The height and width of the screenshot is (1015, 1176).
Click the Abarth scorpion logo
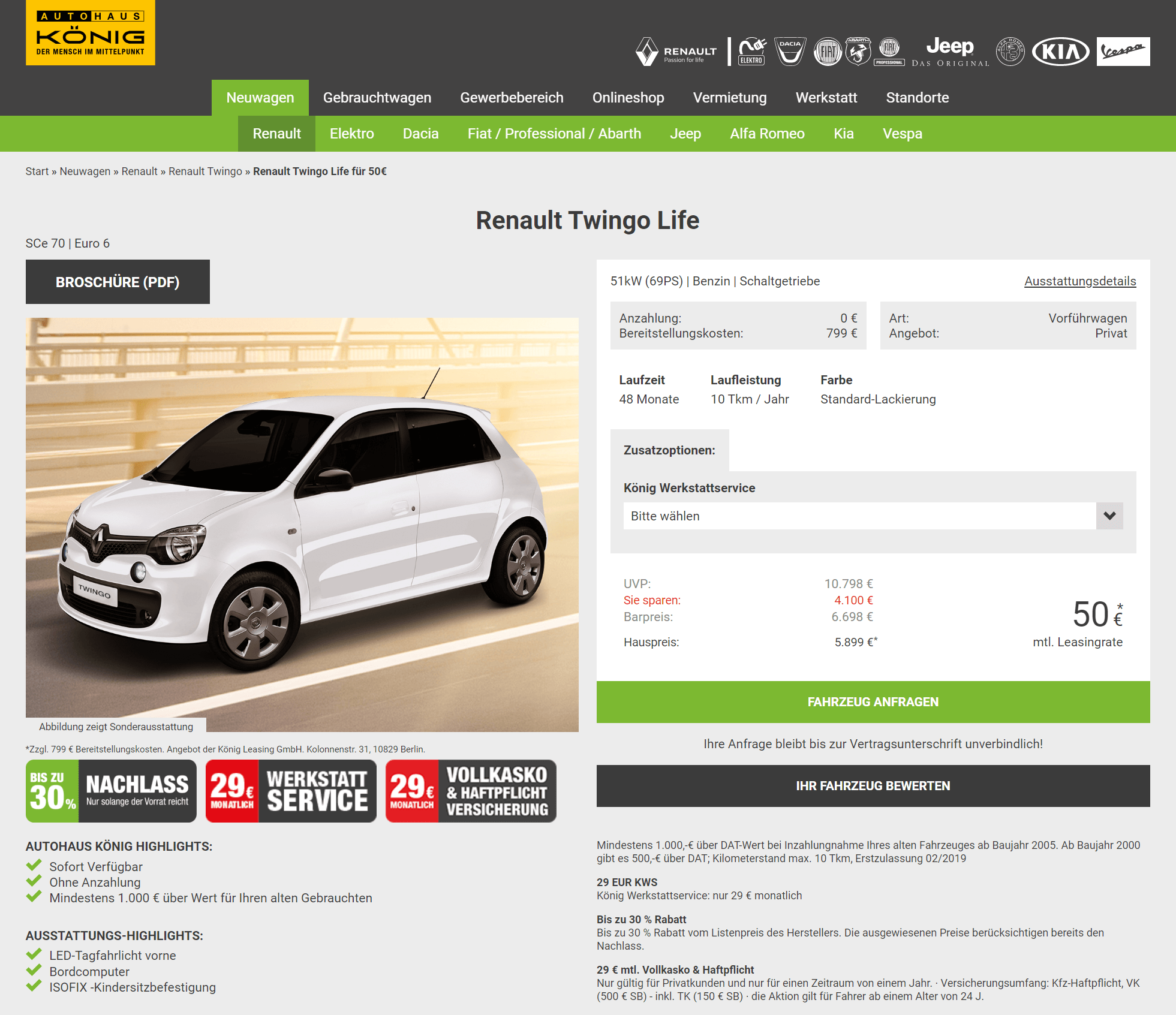[858, 52]
